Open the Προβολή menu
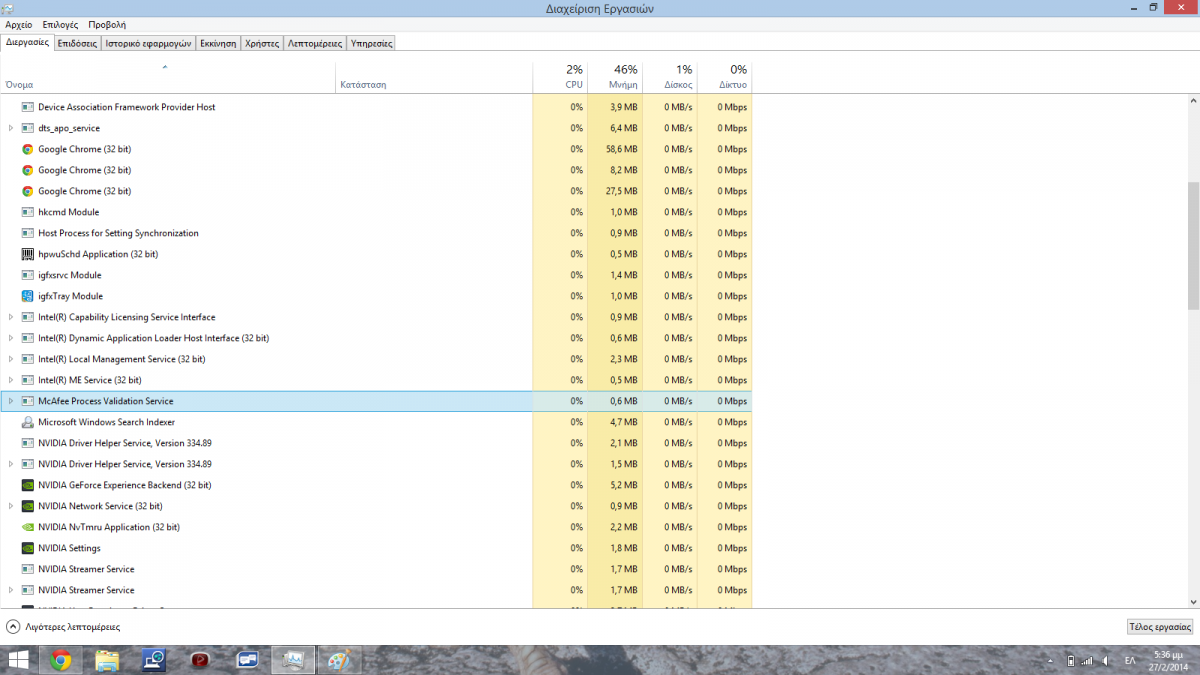 click(107, 24)
